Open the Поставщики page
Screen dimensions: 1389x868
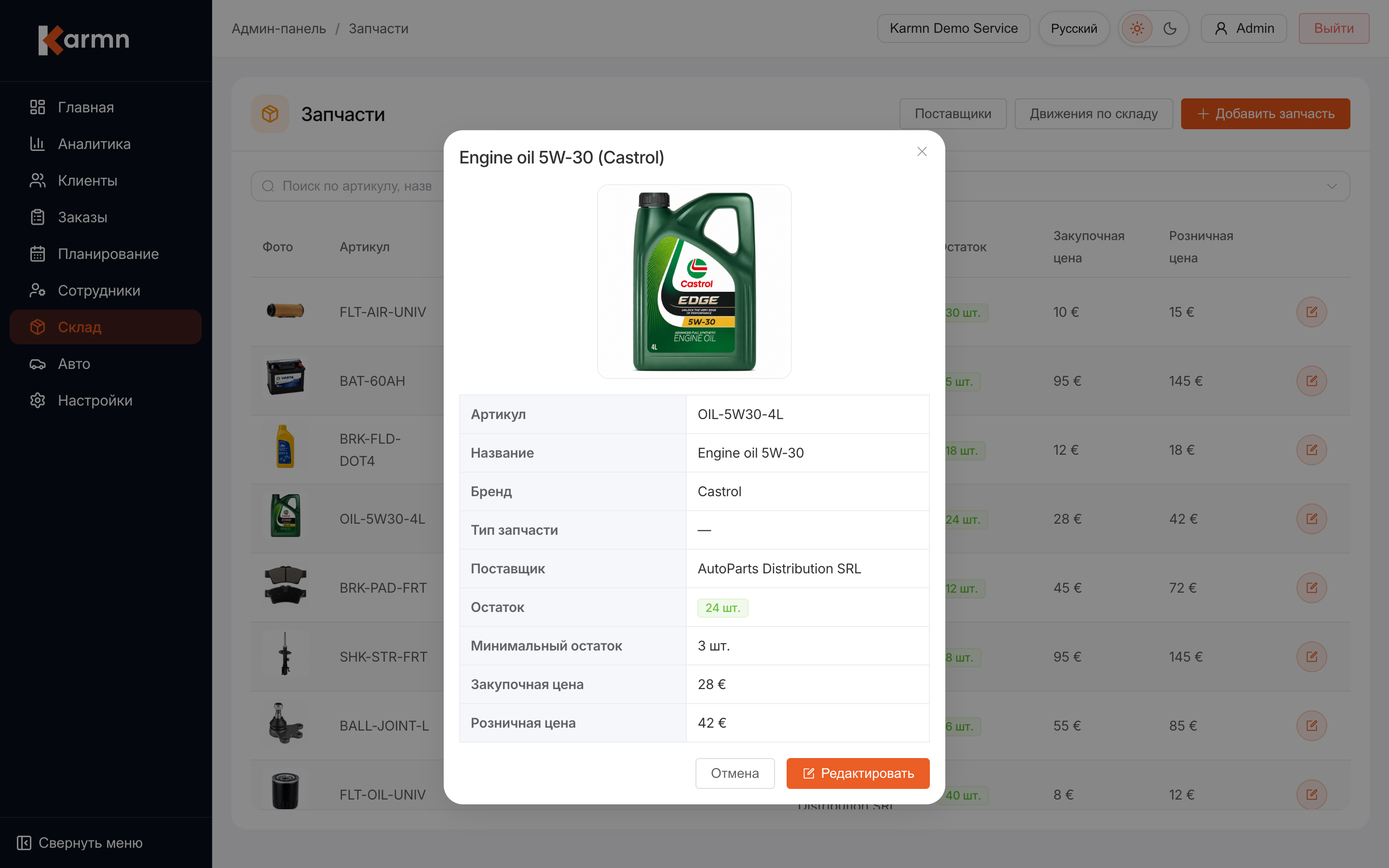(x=953, y=114)
